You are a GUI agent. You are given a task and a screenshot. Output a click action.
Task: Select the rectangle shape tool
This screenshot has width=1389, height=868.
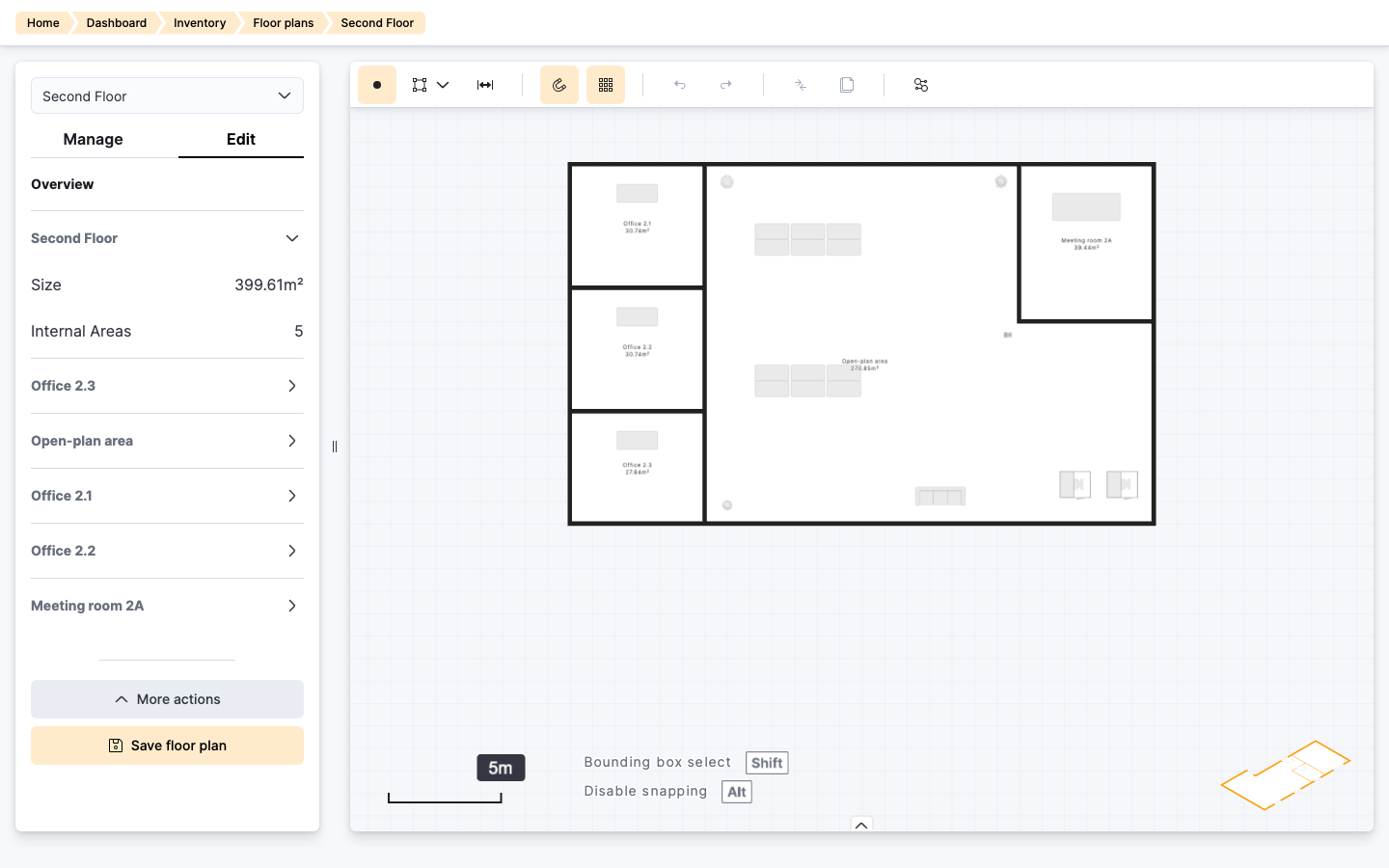(420, 85)
